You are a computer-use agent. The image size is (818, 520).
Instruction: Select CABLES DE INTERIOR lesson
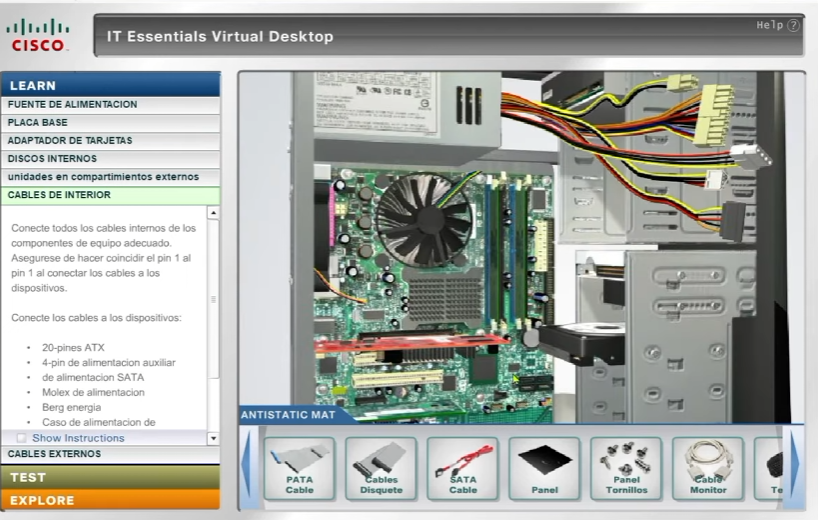[x=111, y=196]
